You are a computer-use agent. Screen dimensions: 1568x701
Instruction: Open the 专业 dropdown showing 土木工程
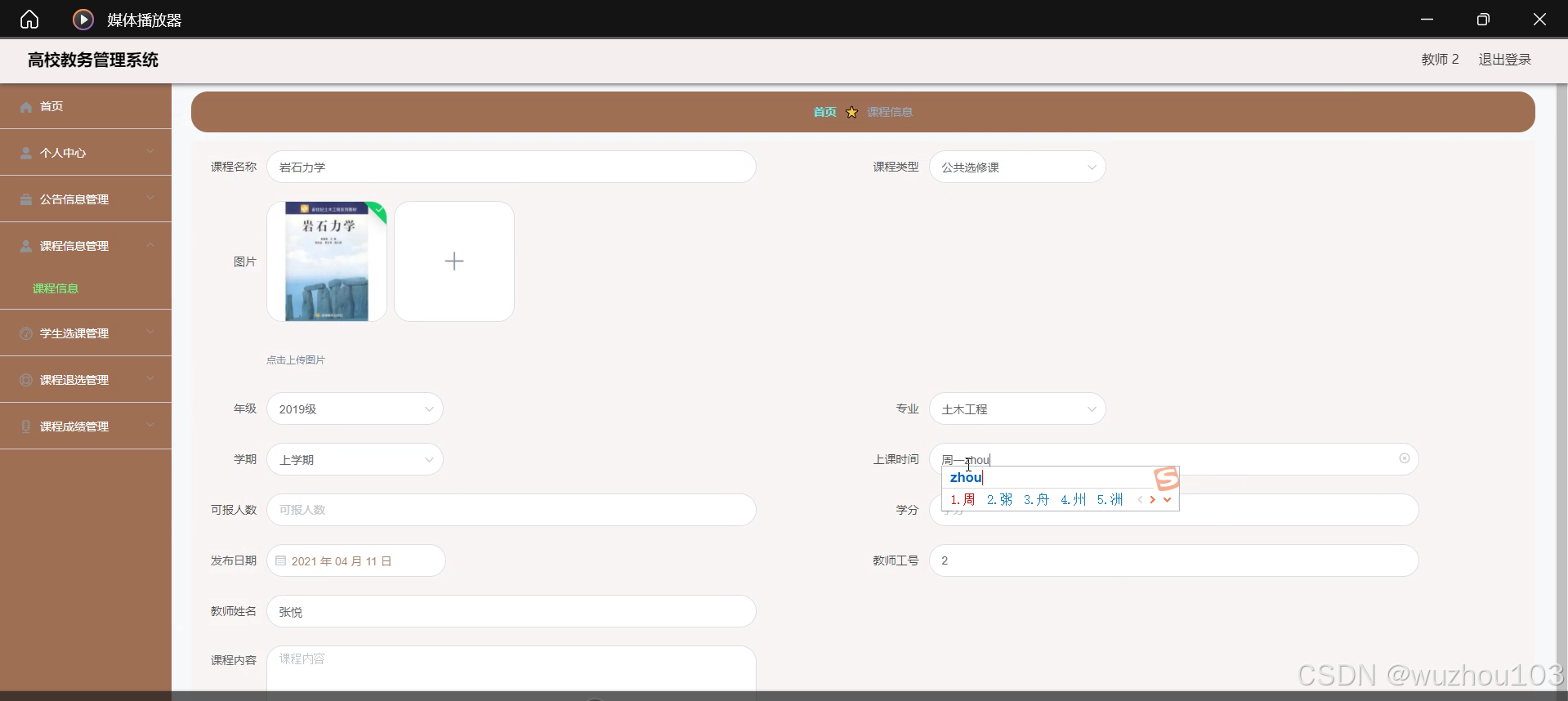[1017, 409]
